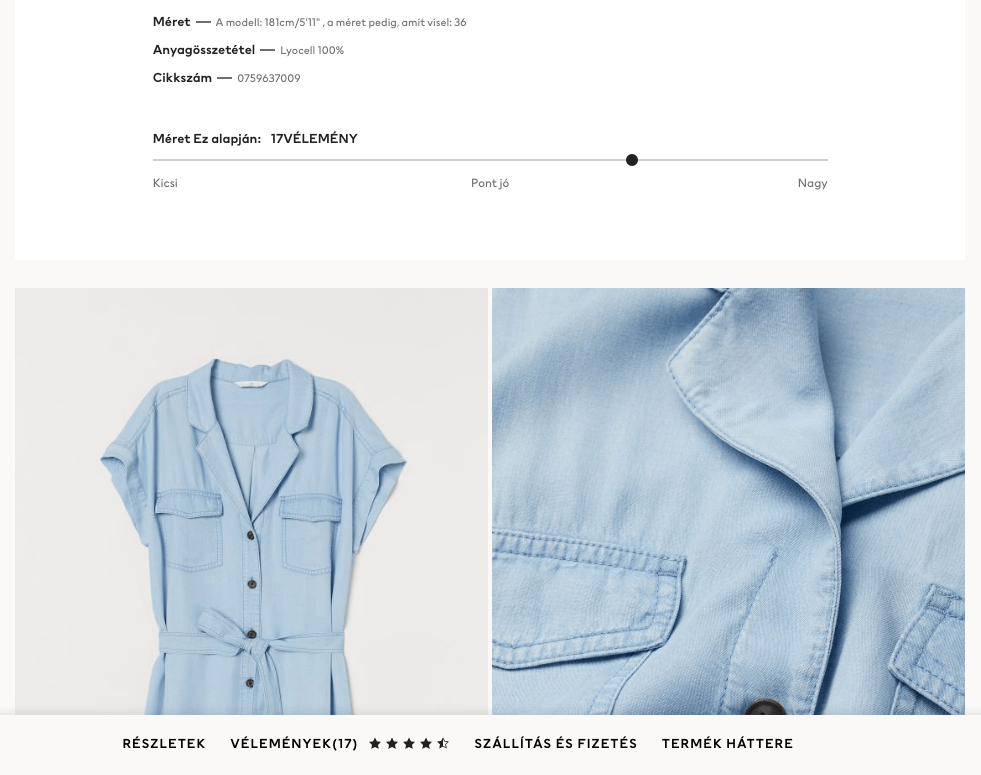Viewport: 981px width, 775px height.
Task: Click the first rating star
Action: point(375,743)
